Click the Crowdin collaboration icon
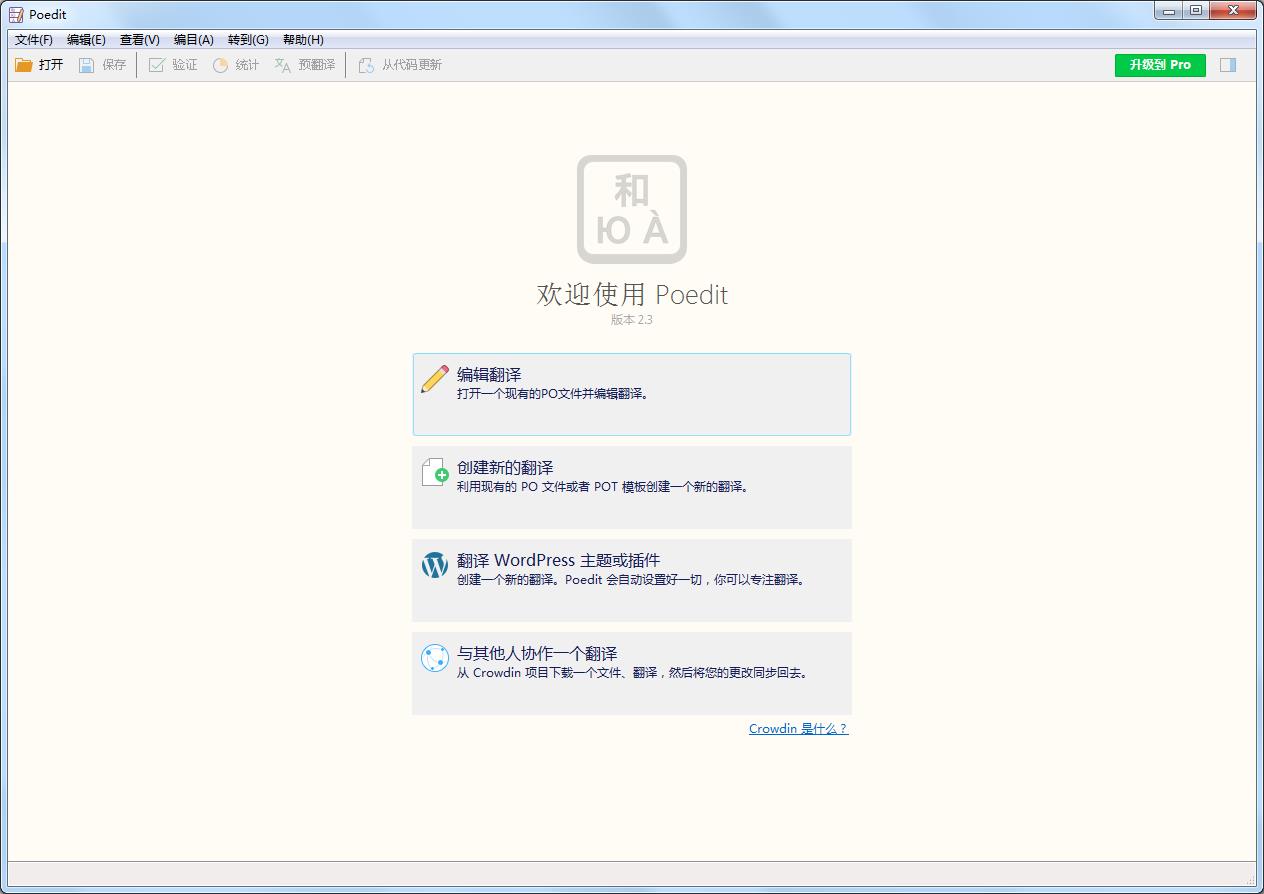Screen dimensions: 1264x894 pyautogui.click(x=435, y=658)
